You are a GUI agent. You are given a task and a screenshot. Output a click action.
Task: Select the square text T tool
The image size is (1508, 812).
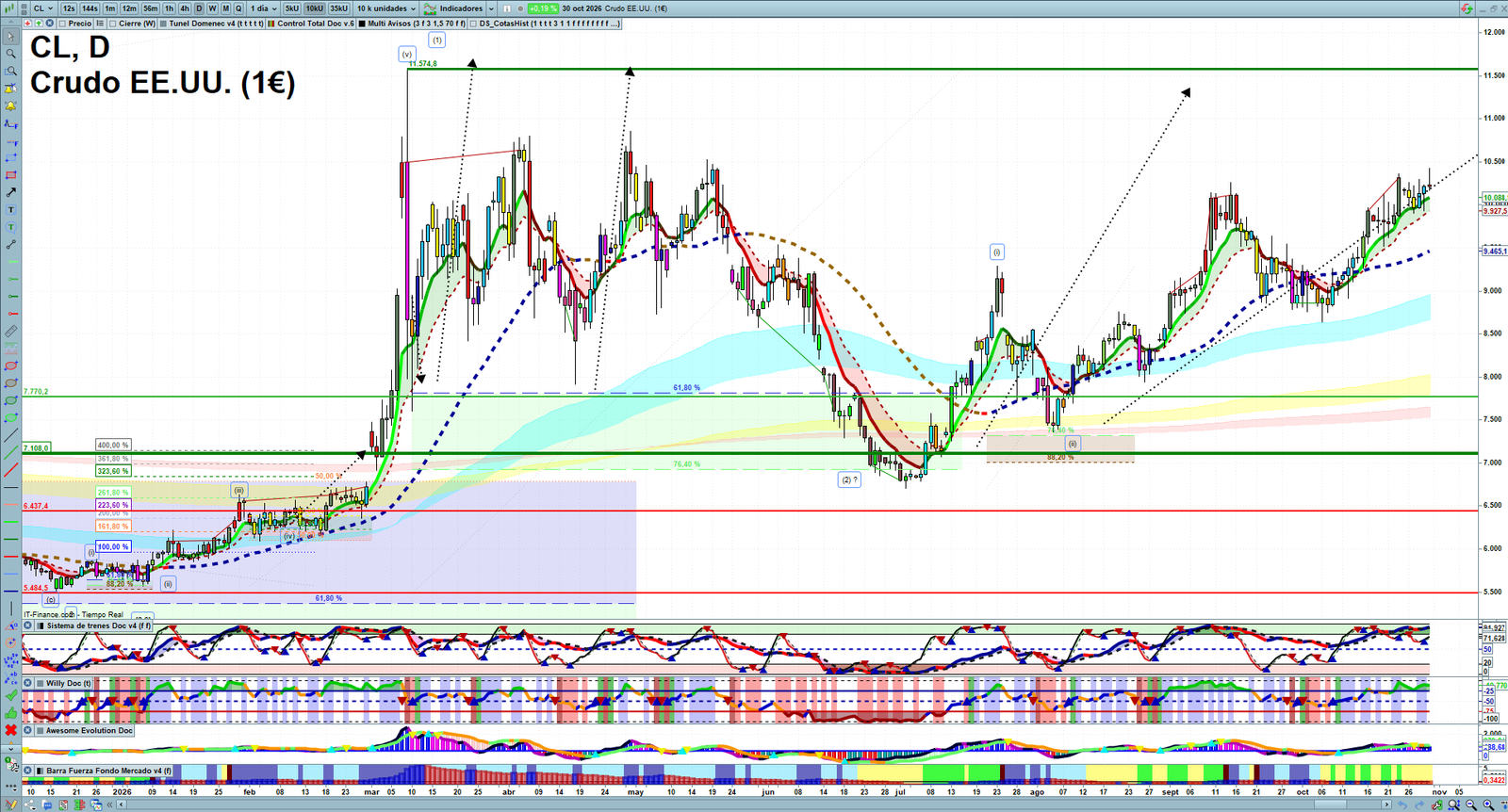pos(10,209)
